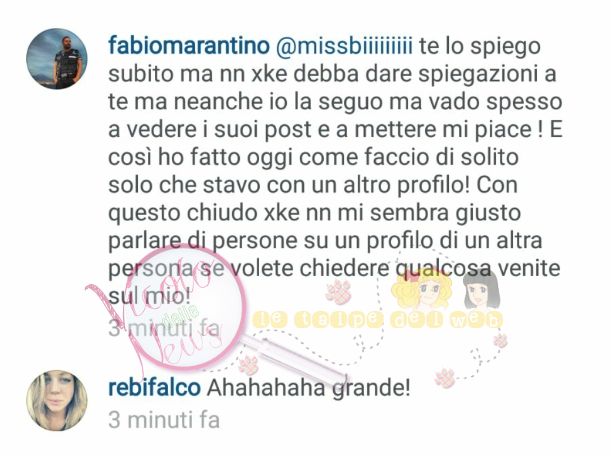Viewport: 611px width, 456px height.
Task: Click paw print beside the magnifier handle
Action: pyautogui.click(x=249, y=366)
